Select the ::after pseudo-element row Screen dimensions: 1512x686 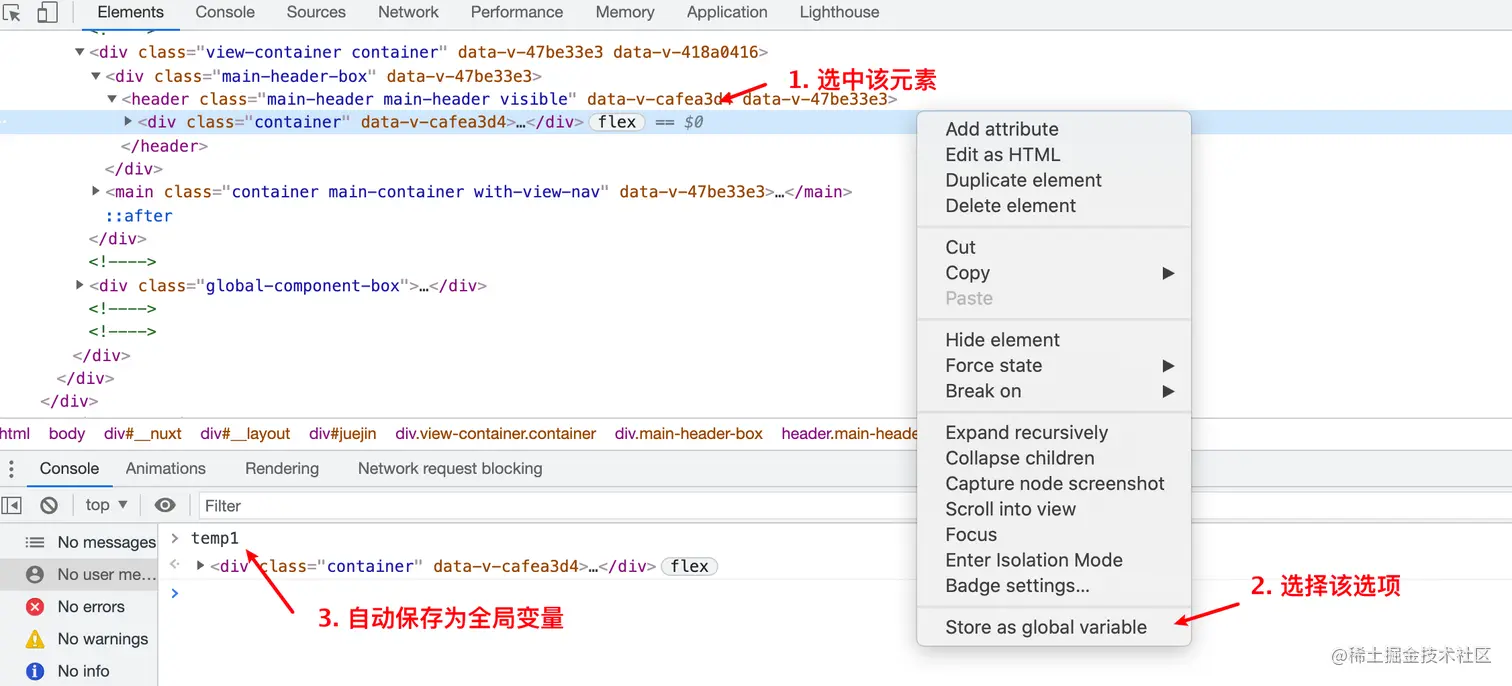click(139, 215)
